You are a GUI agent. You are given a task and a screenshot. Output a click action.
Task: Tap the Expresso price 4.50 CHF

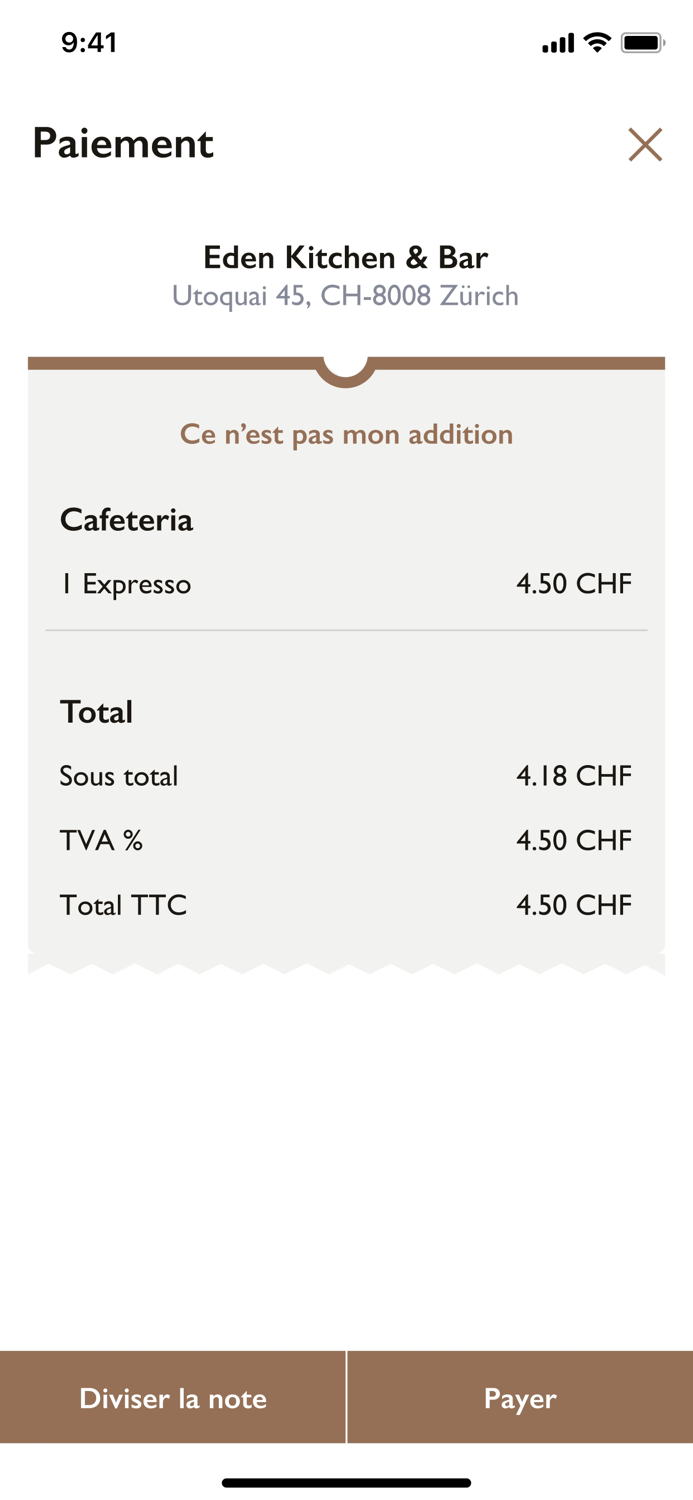tap(574, 584)
